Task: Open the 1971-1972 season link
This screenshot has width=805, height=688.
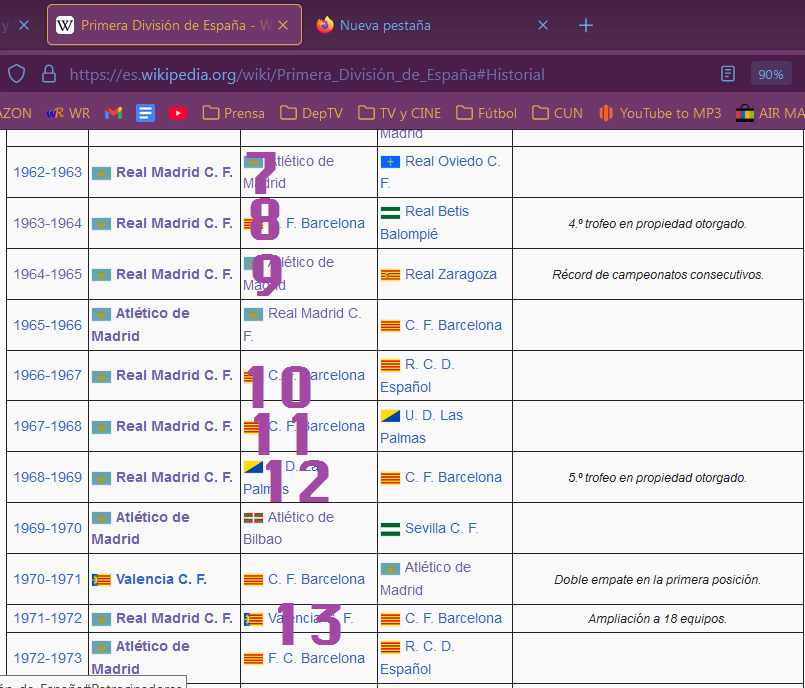Action: tap(47, 618)
